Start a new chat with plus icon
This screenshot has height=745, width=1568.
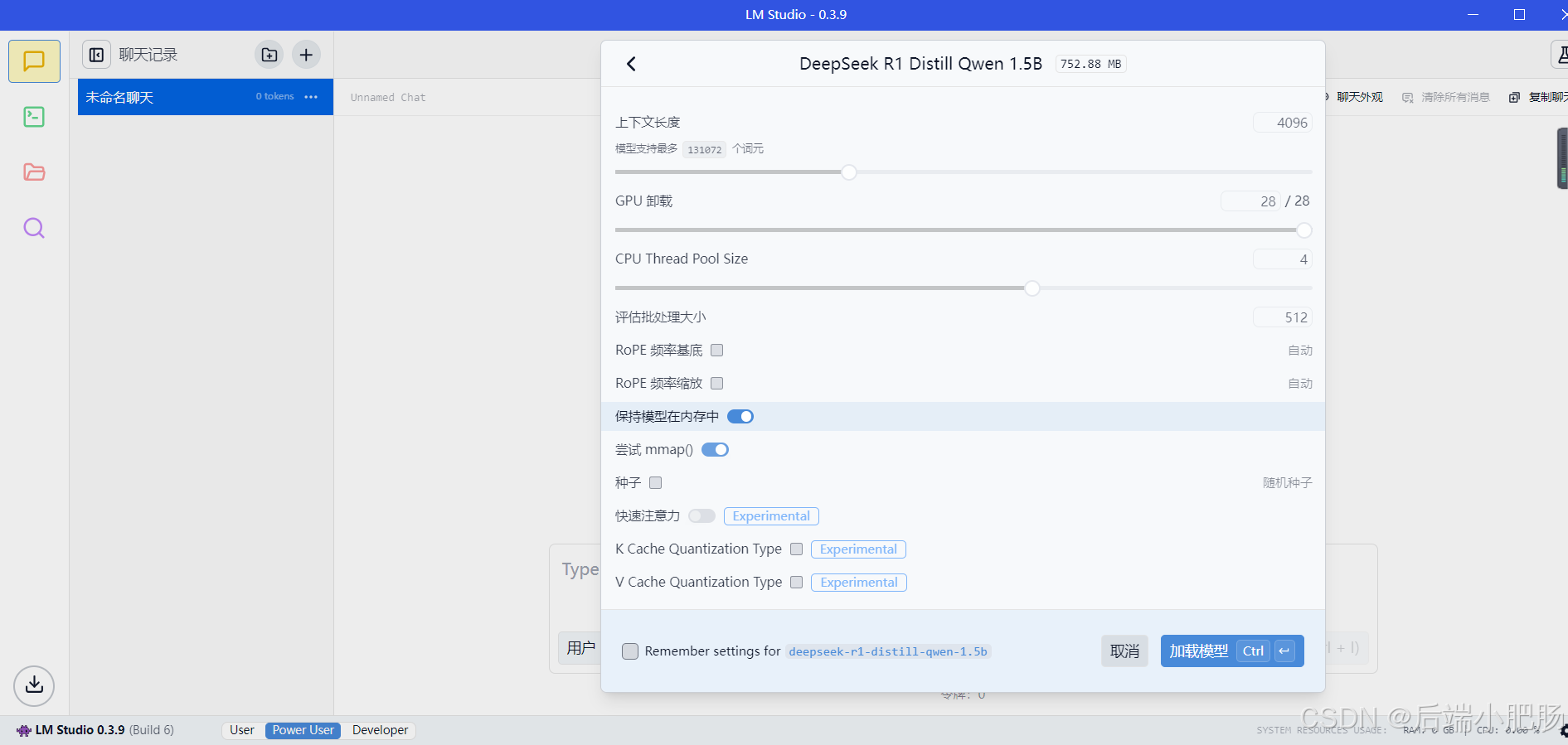click(306, 55)
